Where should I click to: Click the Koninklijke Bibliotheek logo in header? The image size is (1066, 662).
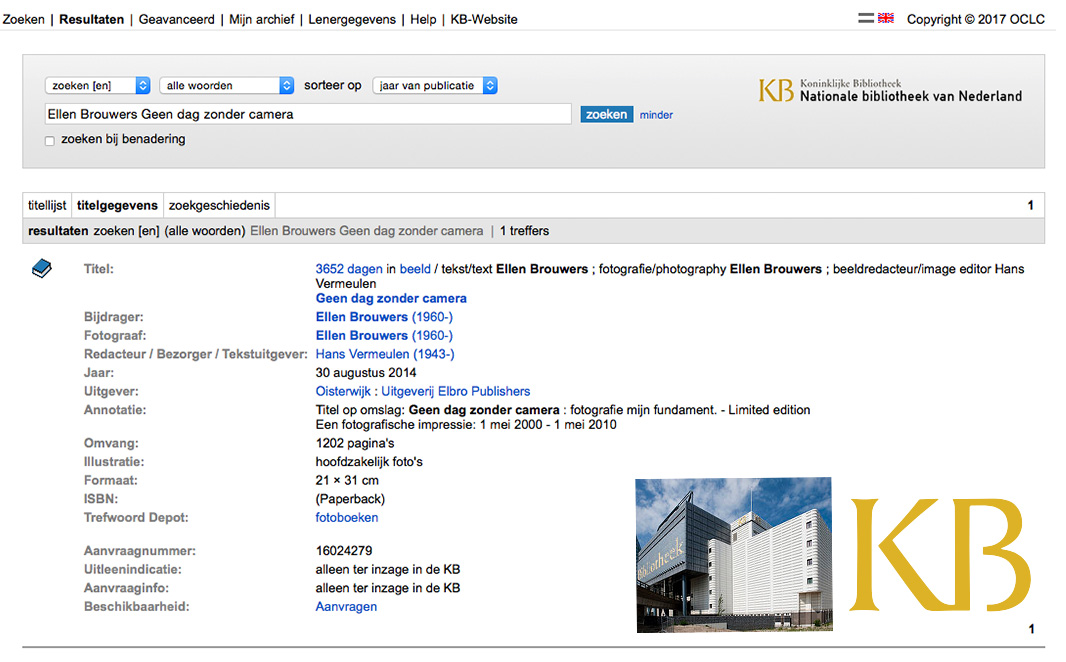point(890,91)
